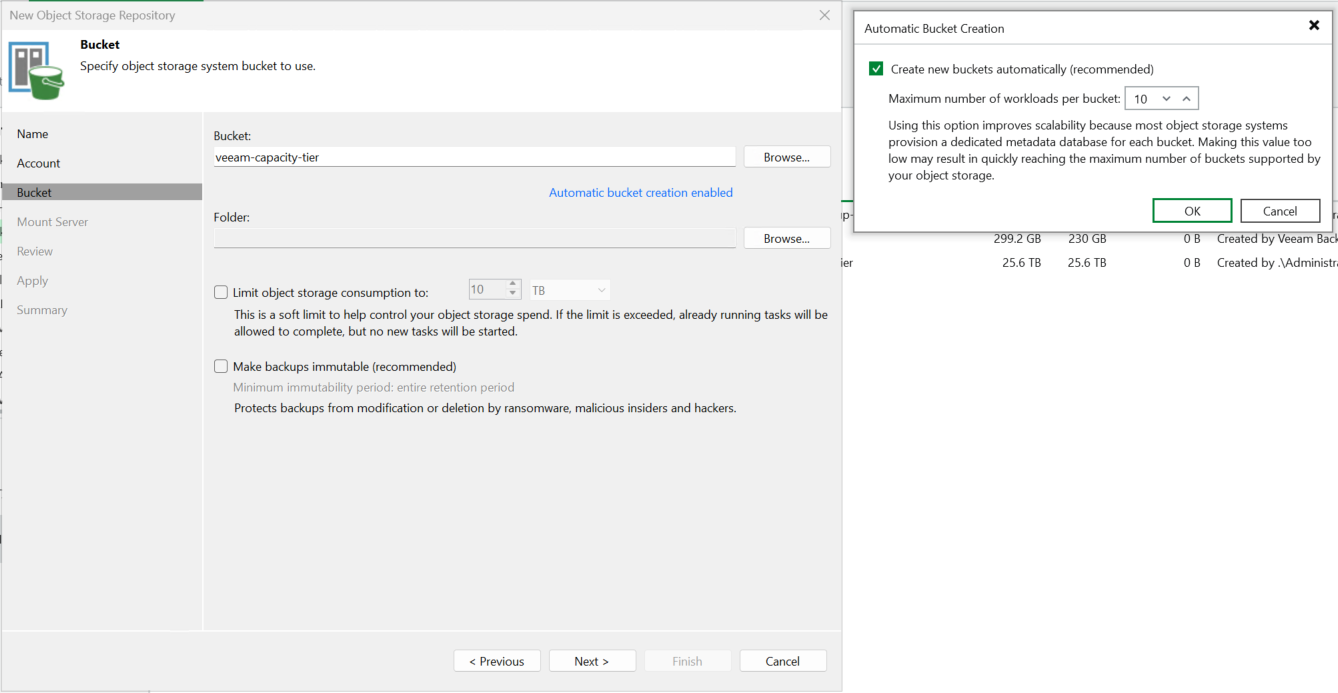Increase storage consumption limit spinner
This screenshot has height=693, width=1338.
(x=513, y=285)
